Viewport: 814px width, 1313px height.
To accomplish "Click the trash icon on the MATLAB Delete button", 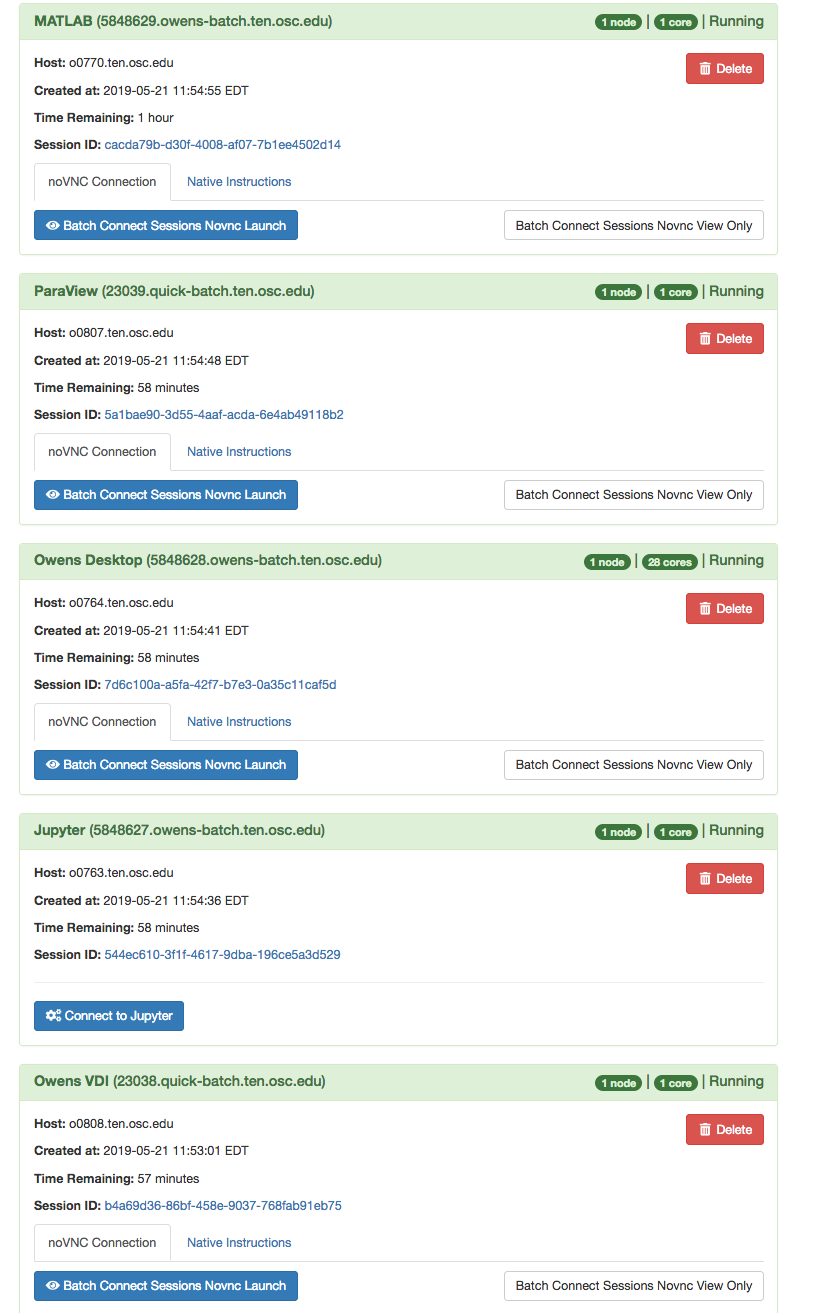I will click(x=703, y=68).
